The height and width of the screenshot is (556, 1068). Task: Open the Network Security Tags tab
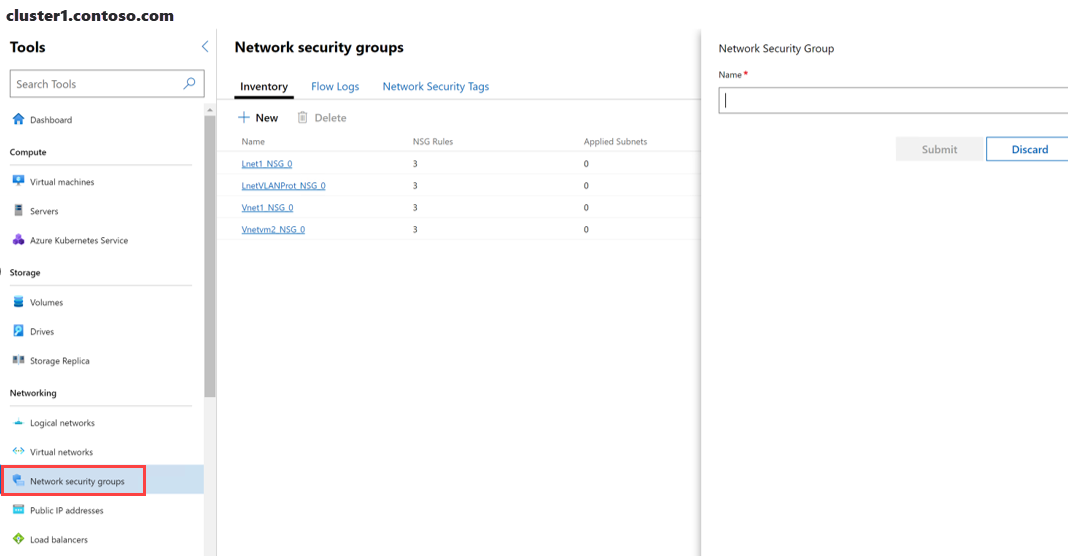(435, 87)
